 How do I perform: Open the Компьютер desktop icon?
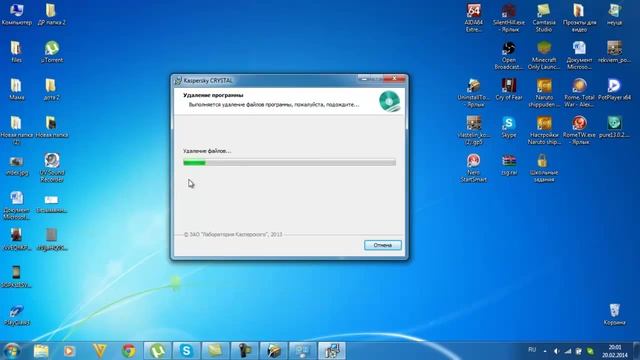16,14
